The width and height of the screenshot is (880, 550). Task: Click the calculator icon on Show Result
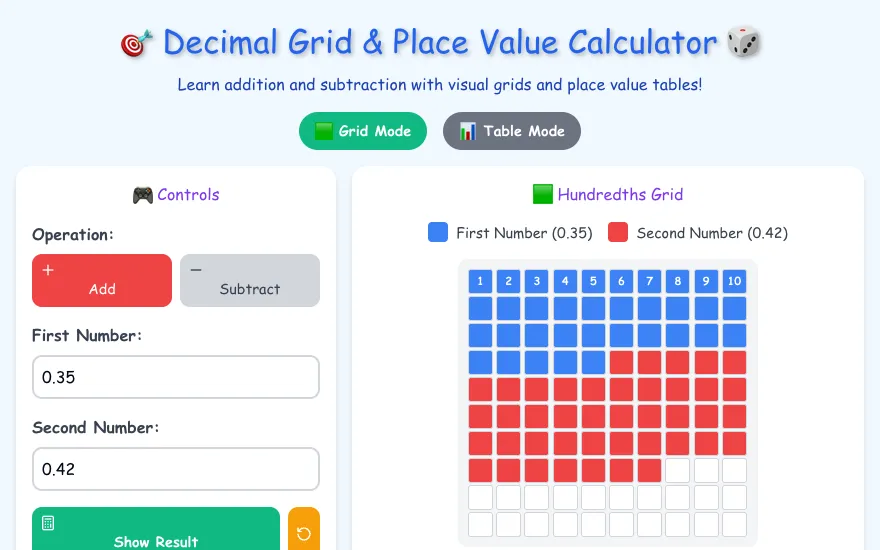(48, 523)
